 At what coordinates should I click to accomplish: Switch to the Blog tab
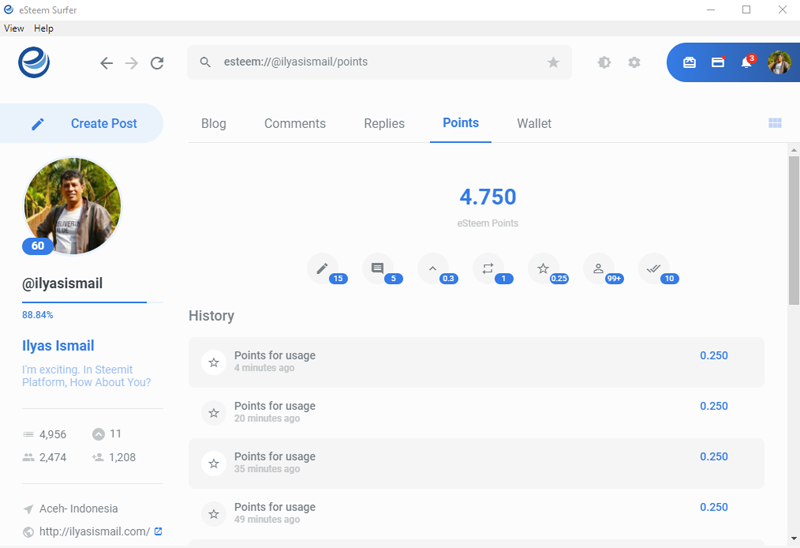click(x=213, y=123)
